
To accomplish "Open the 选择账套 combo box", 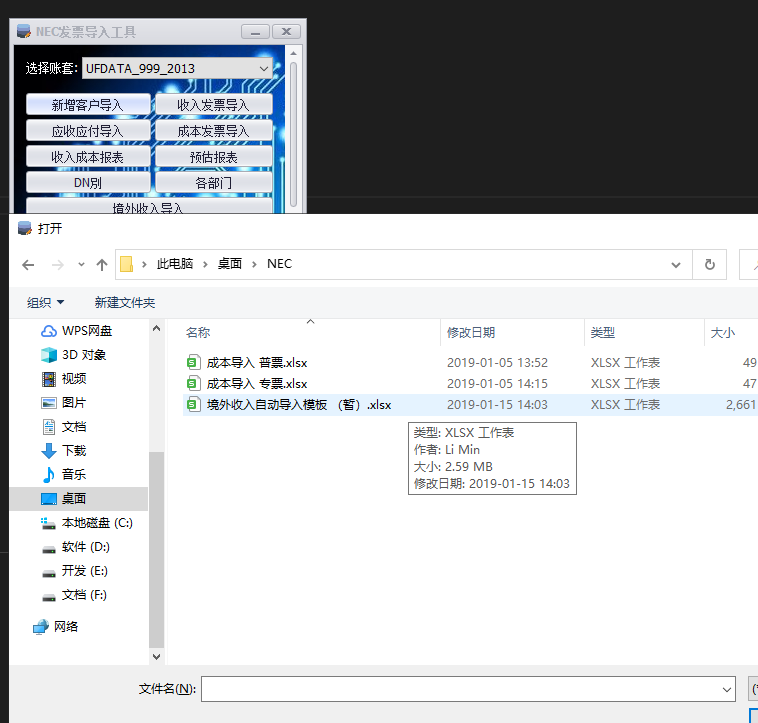I will coord(177,69).
